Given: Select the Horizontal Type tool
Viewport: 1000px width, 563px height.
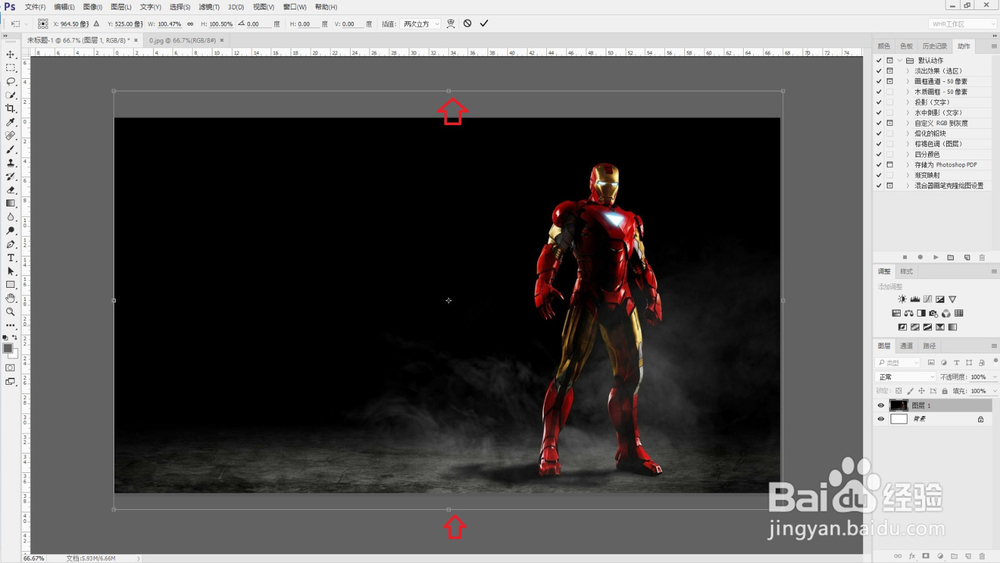Looking at the screenshot, I should [10, 258].
